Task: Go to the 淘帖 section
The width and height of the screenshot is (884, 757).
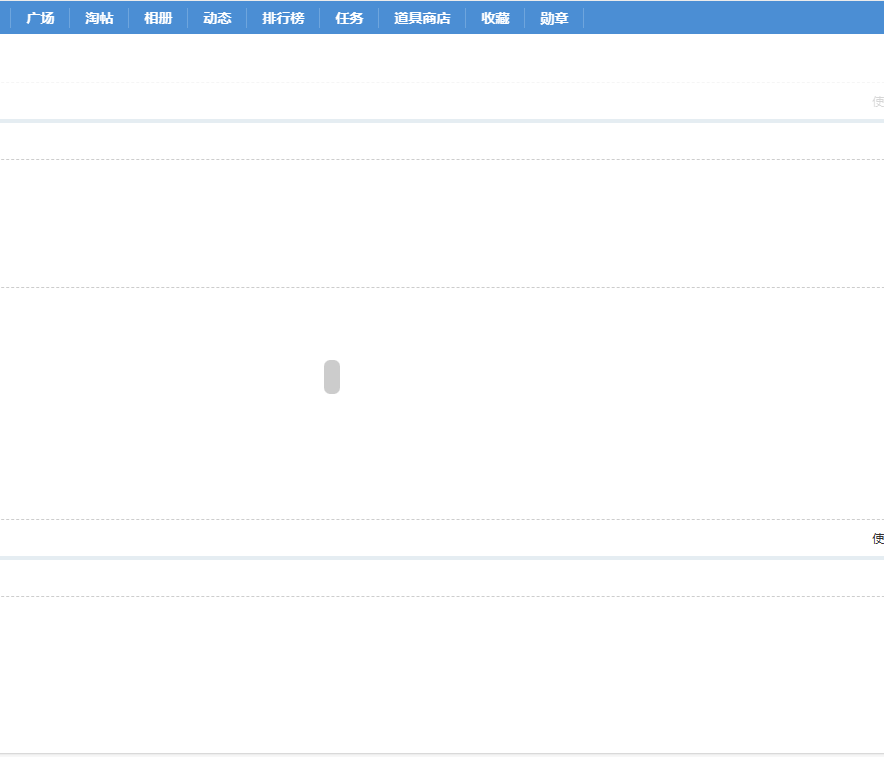Action: pyautogui.click(x=99, y=18)
